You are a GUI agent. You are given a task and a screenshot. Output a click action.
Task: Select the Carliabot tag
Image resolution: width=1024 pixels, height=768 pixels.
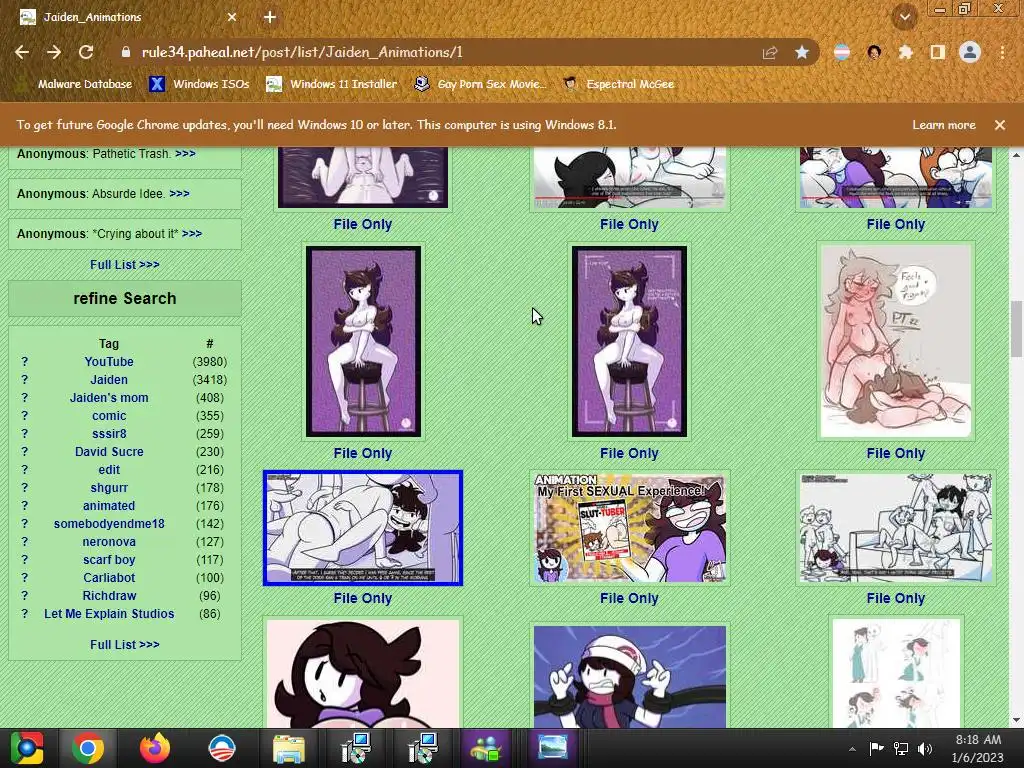tap(109, 578)
